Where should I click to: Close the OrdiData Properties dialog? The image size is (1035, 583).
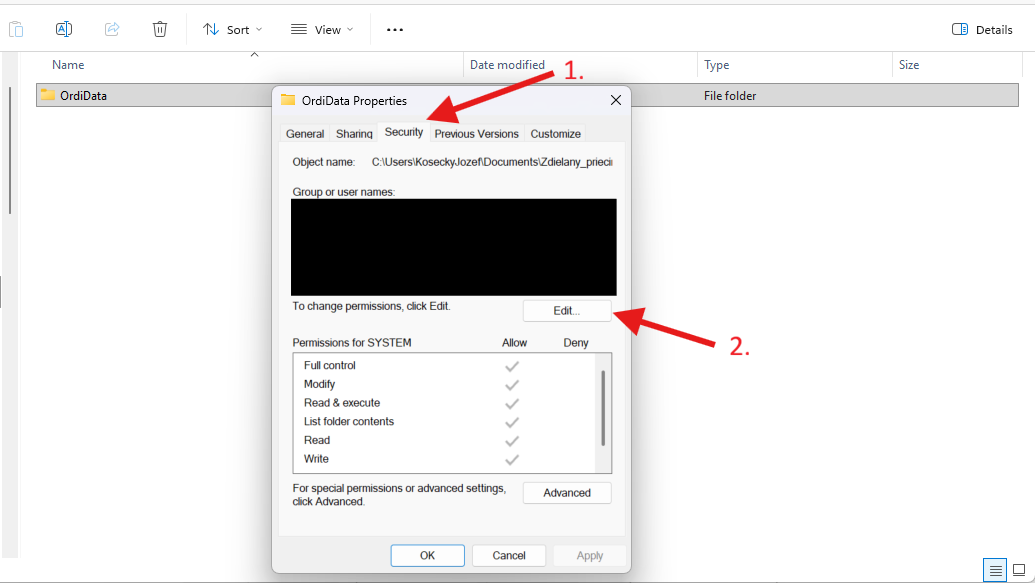(615, 100)
